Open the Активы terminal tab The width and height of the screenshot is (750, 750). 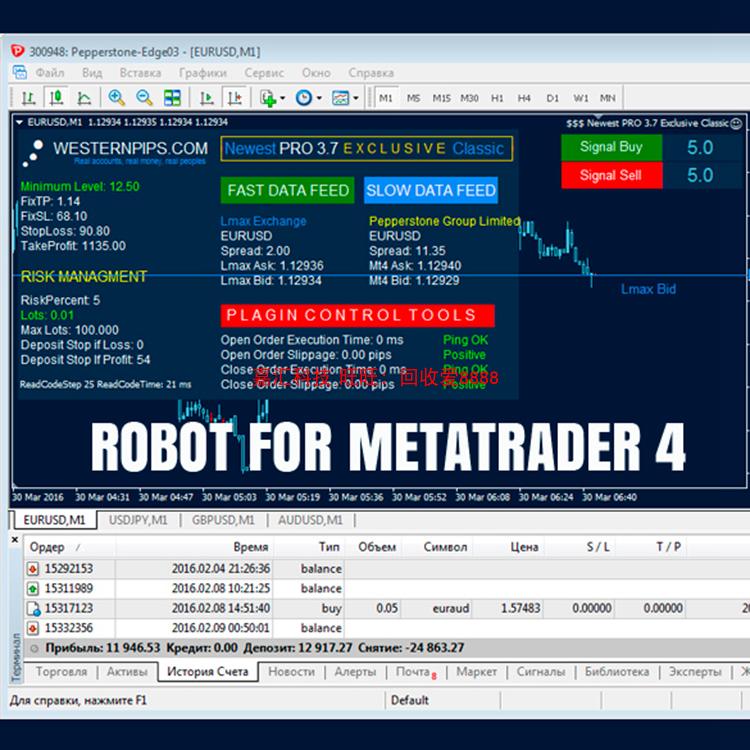(127, 672)
